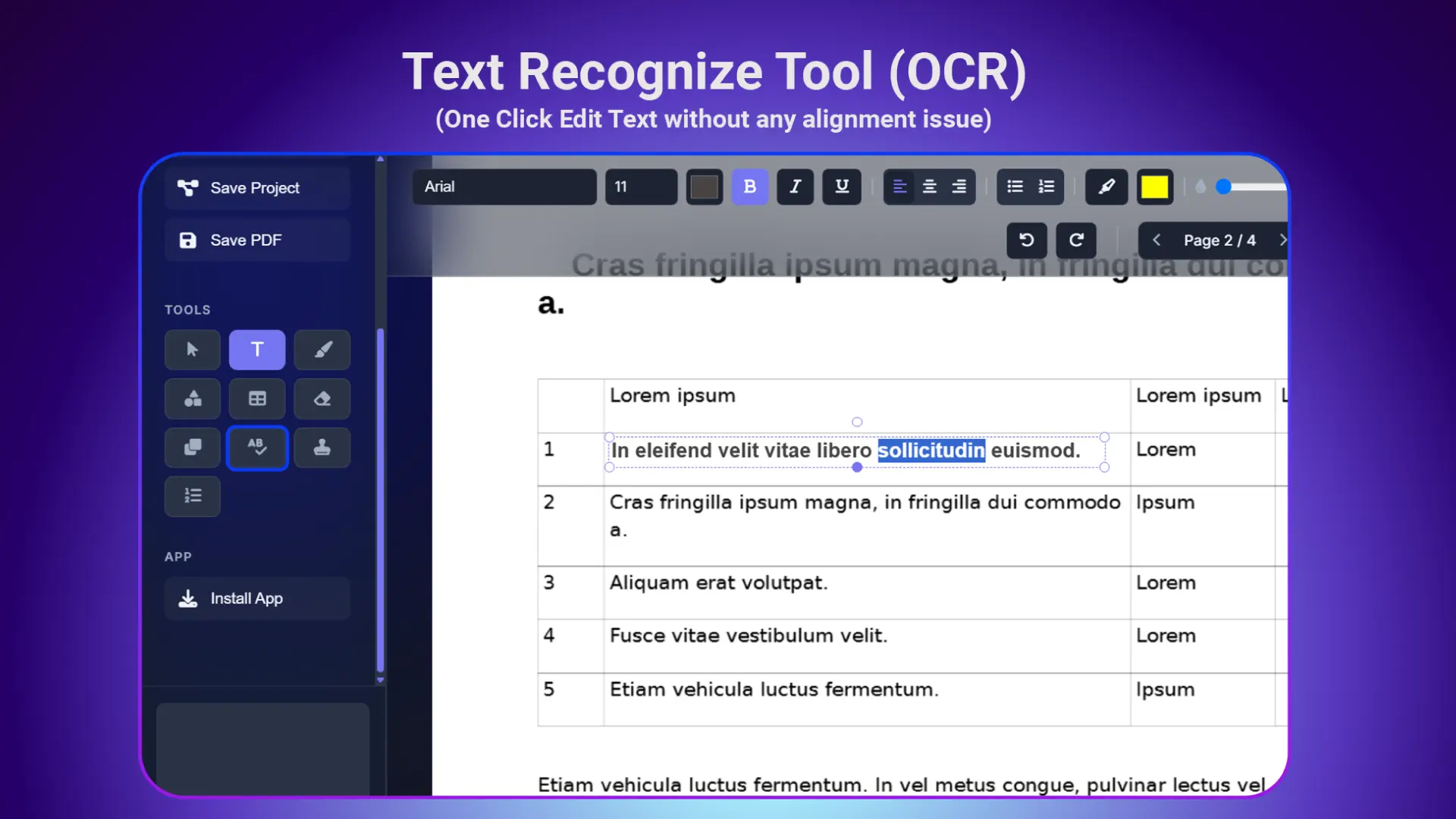Viewport: 1456px width, 819px height.
Task: Open the Shapes tool
Action: click(192, 399)
